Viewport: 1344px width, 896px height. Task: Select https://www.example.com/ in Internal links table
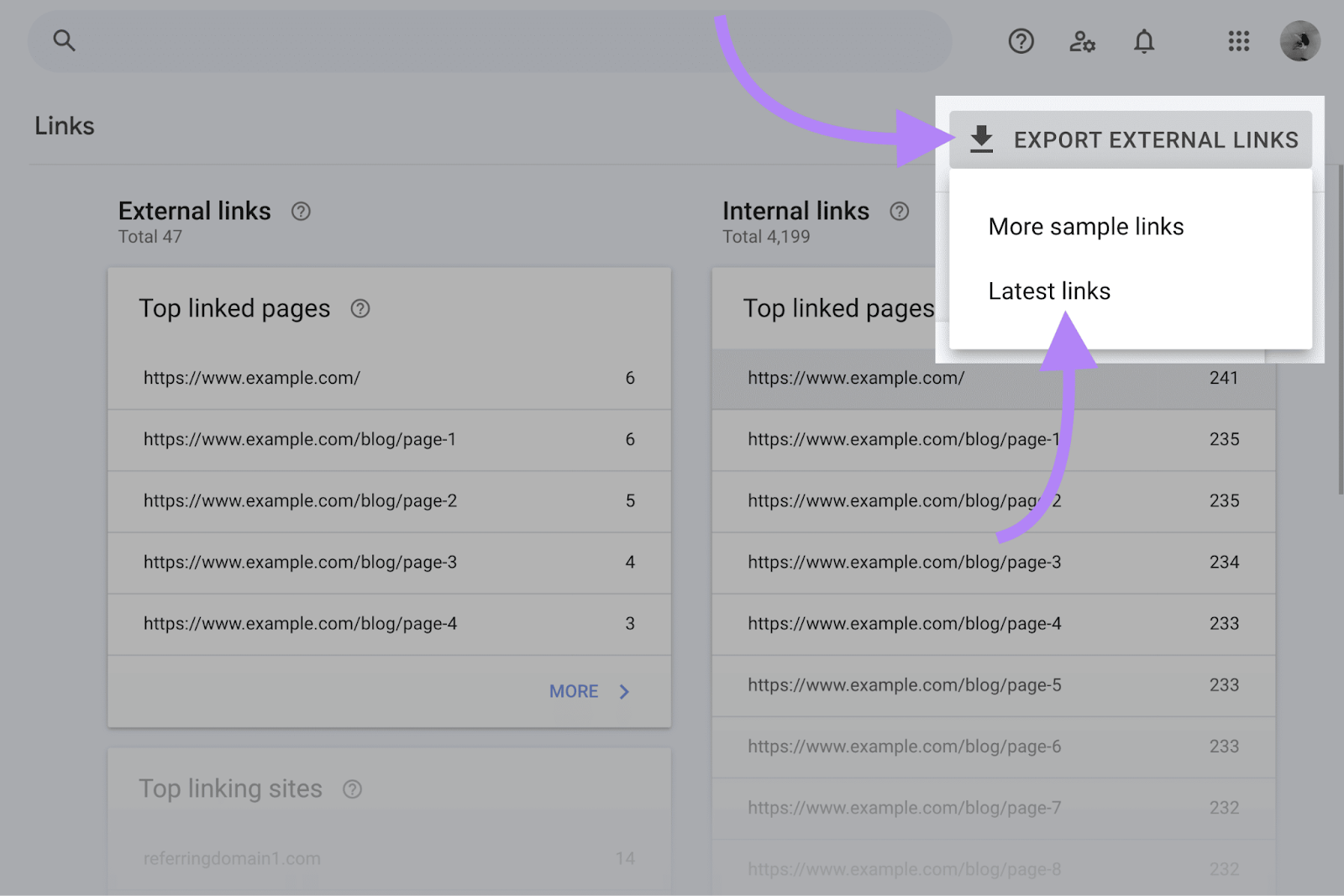pyautogui.click(x=855, y=378)
